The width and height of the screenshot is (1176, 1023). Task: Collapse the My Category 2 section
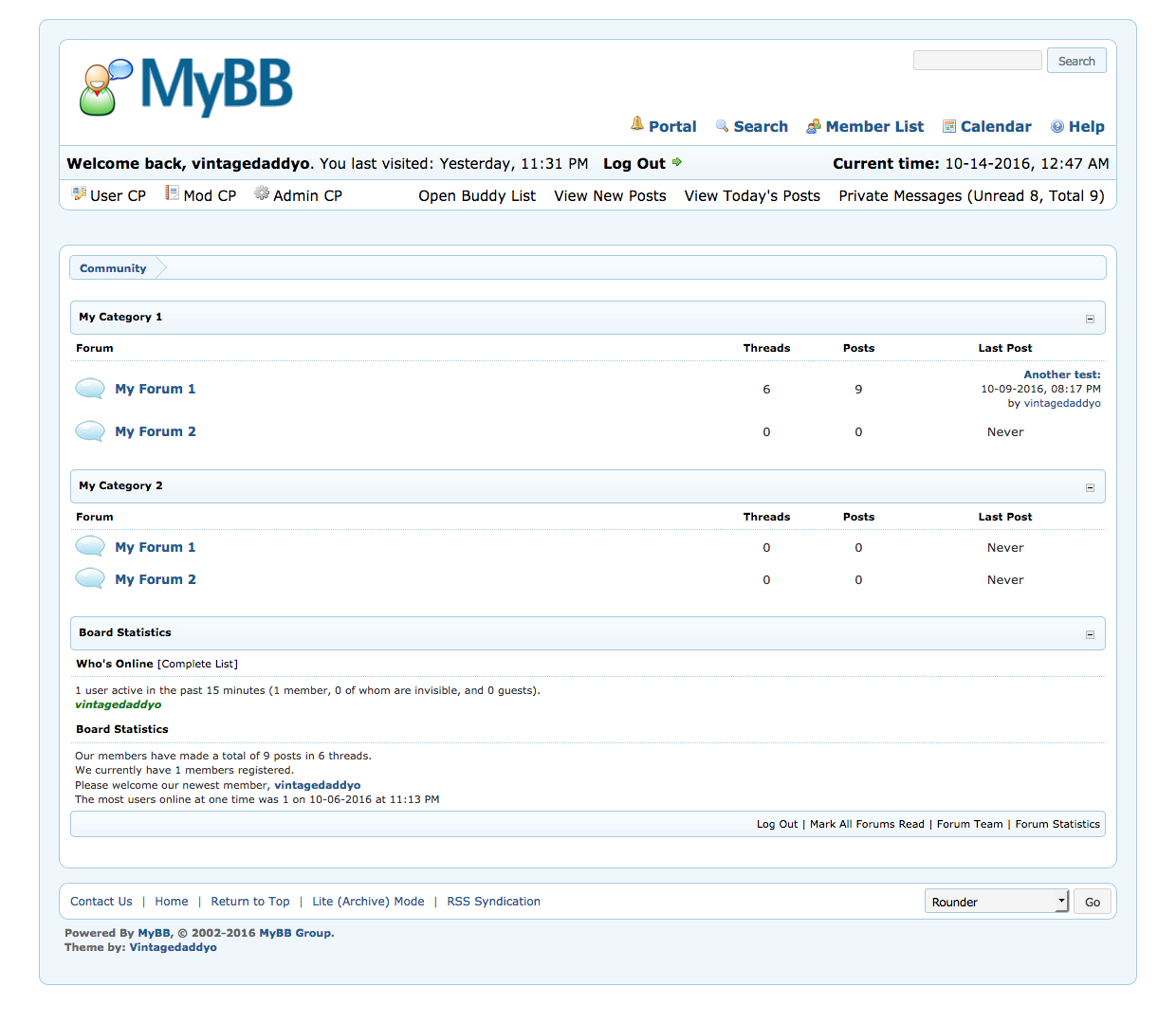point(1090,487)
